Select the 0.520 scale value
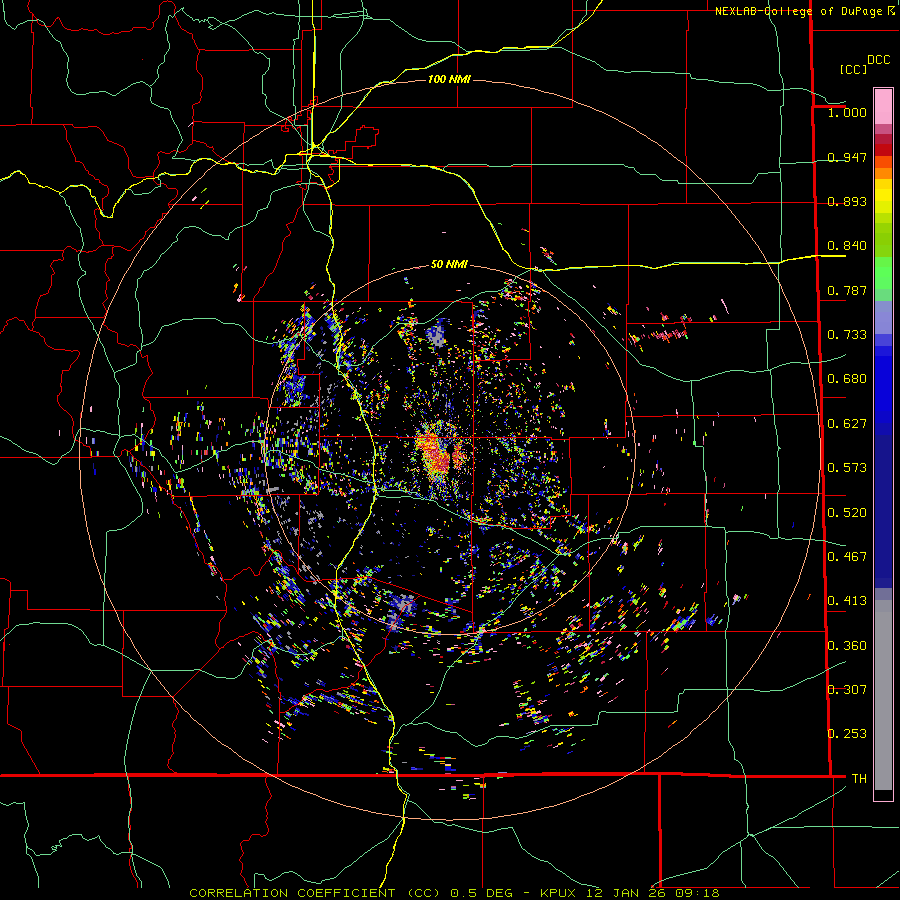This screenshot has width=900, height=900. [847, 512]
